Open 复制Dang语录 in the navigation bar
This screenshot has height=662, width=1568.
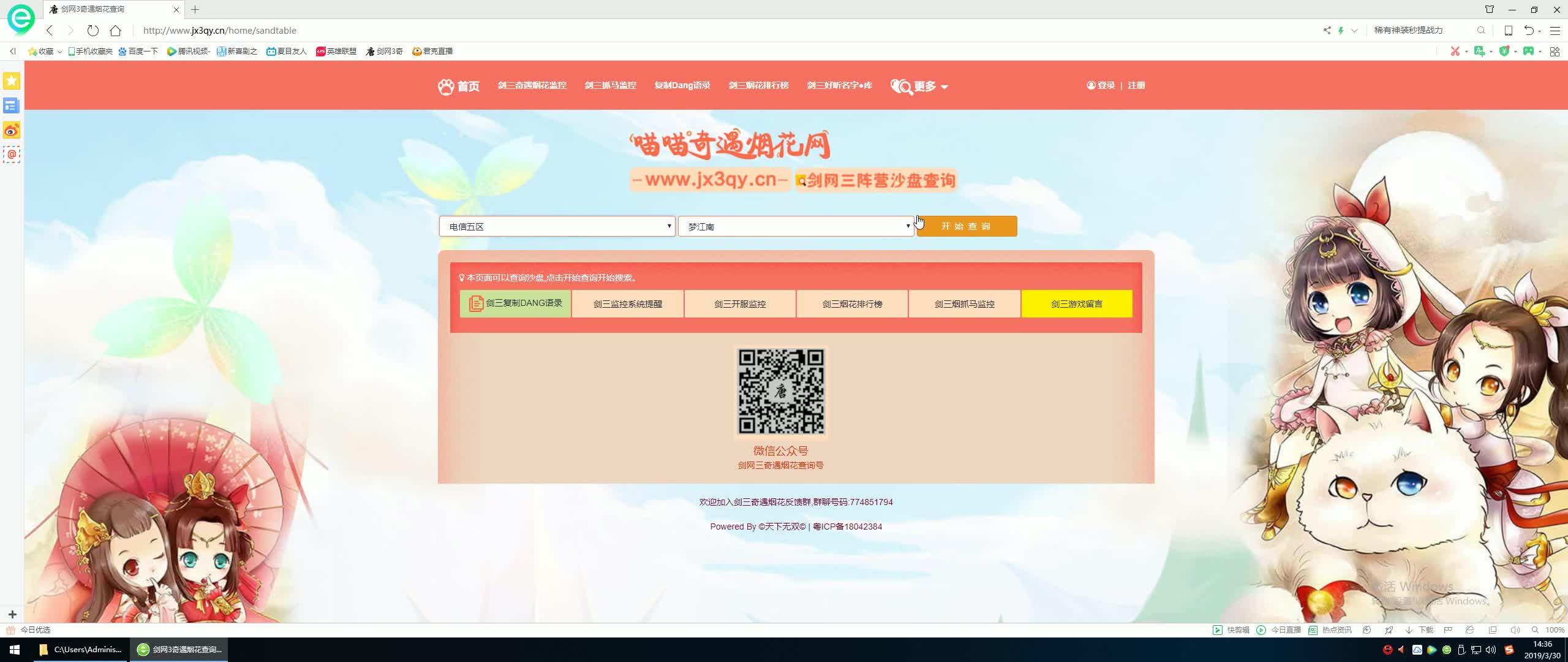pos(682,85)
